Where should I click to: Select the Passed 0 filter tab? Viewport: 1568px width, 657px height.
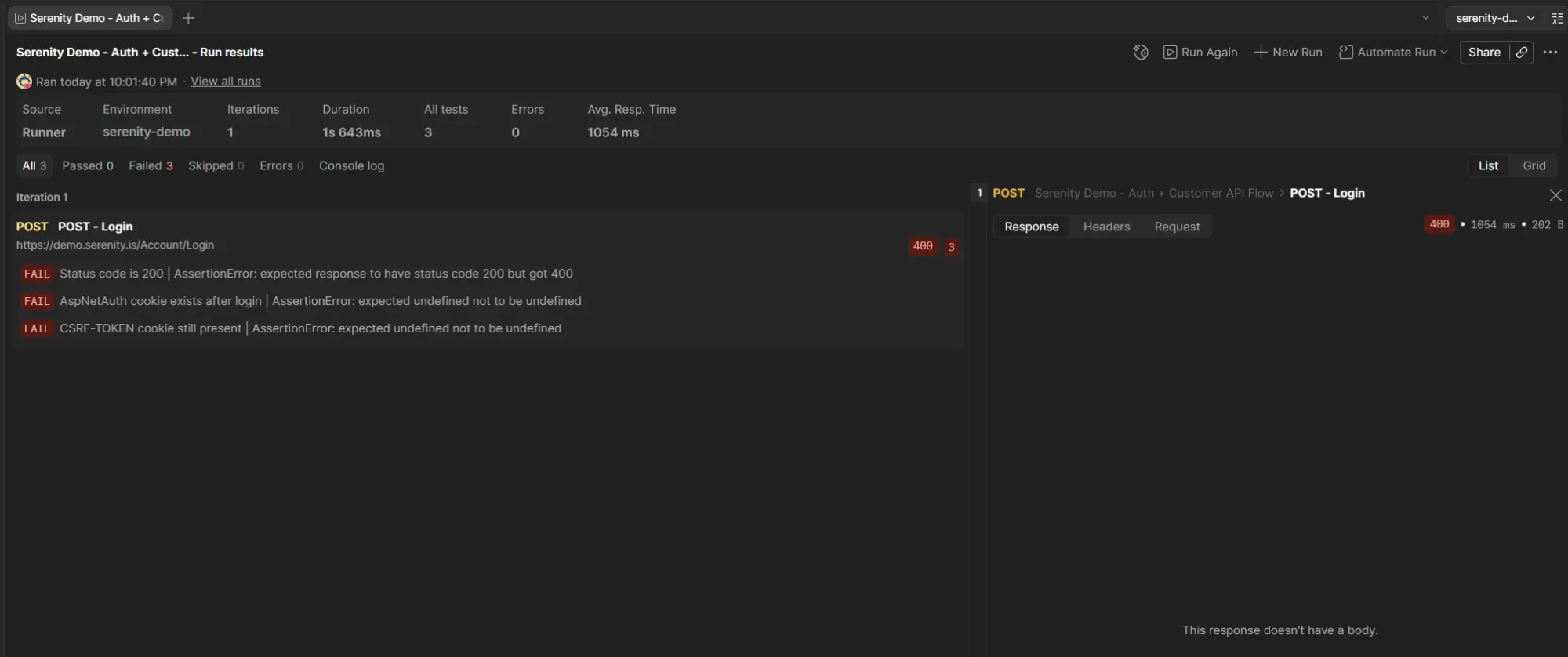[x=88, y=165]
